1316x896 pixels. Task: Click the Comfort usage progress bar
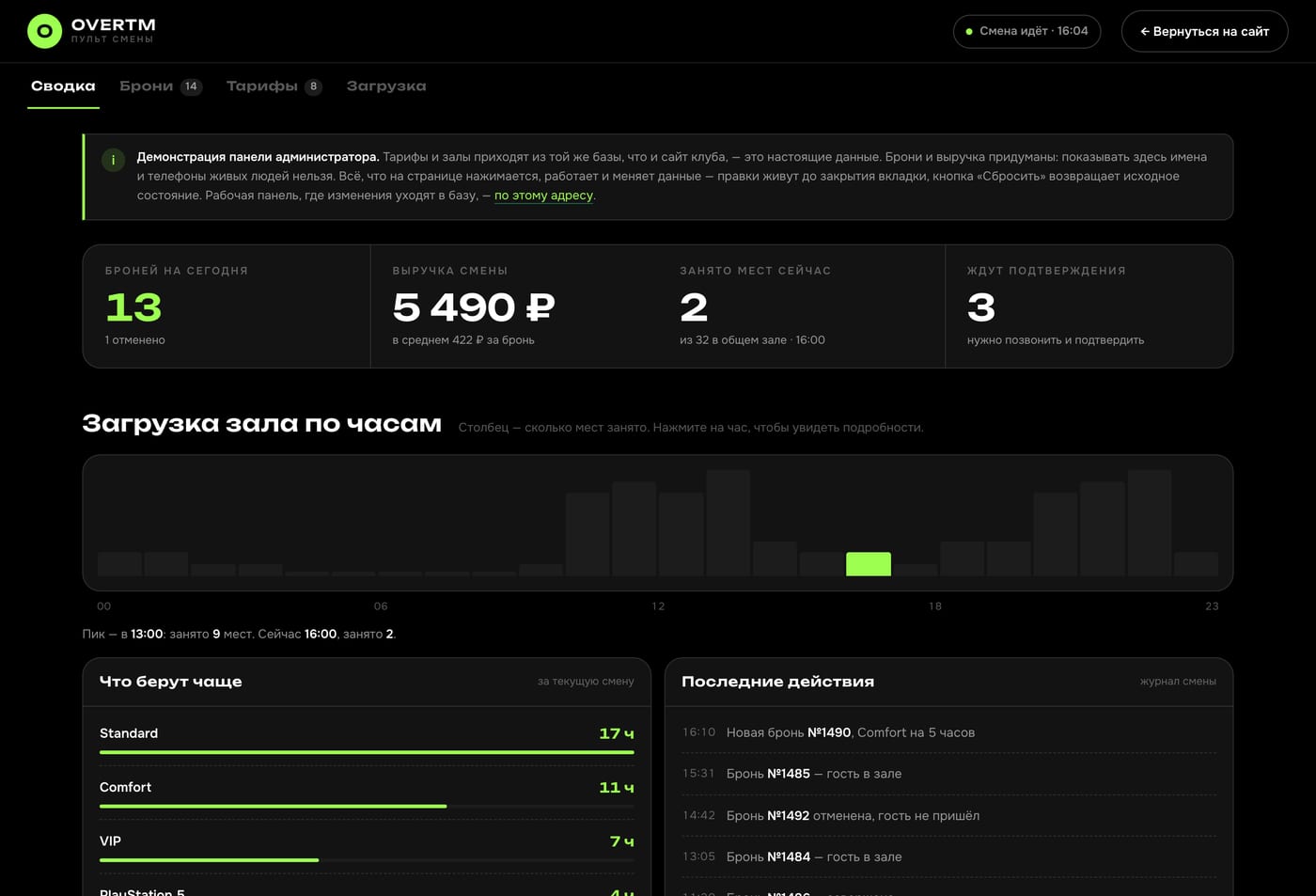pos(367,806)
